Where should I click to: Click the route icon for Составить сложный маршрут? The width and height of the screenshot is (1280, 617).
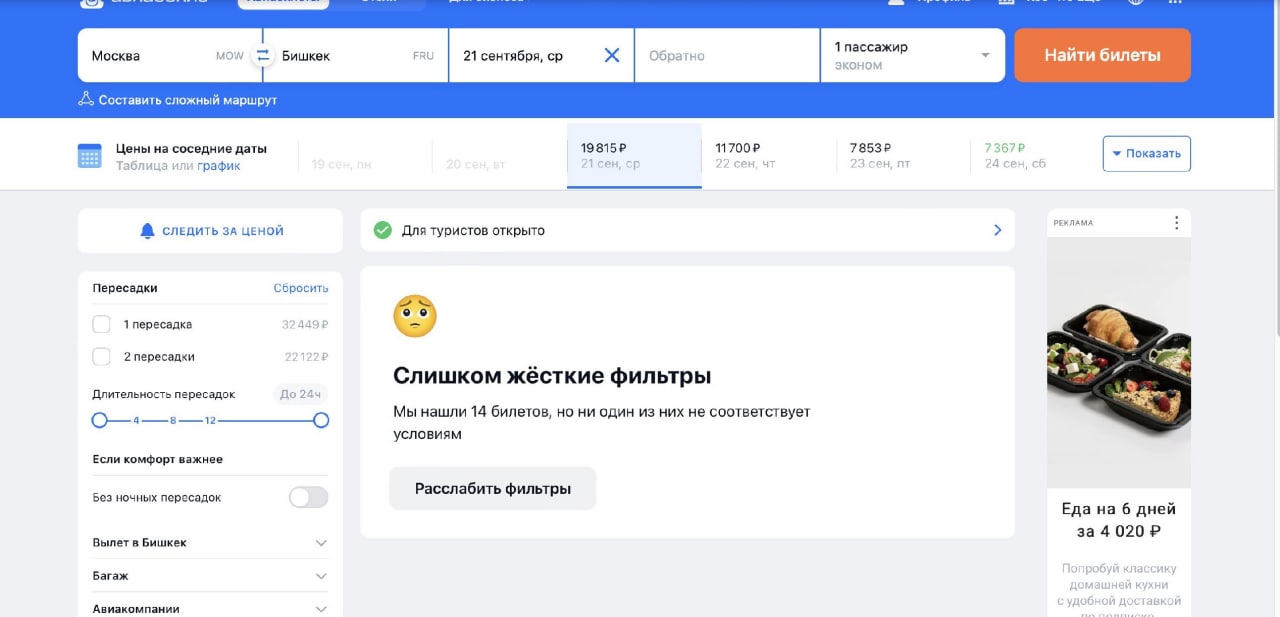86,99
